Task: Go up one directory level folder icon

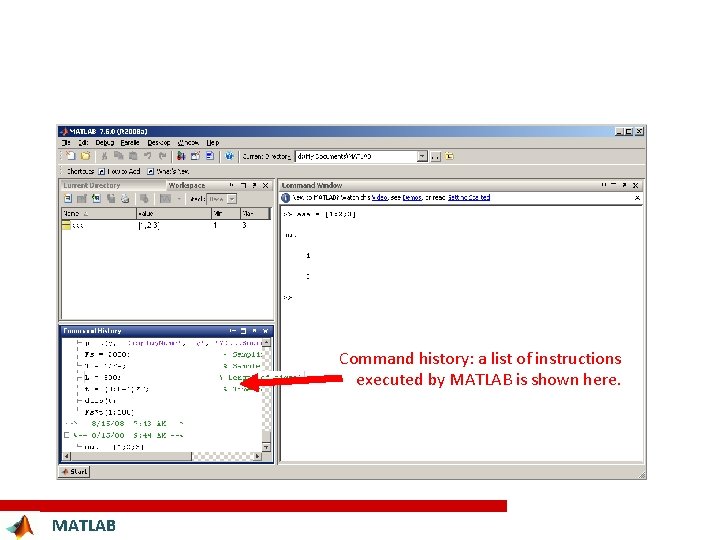Action: (450, 156)
